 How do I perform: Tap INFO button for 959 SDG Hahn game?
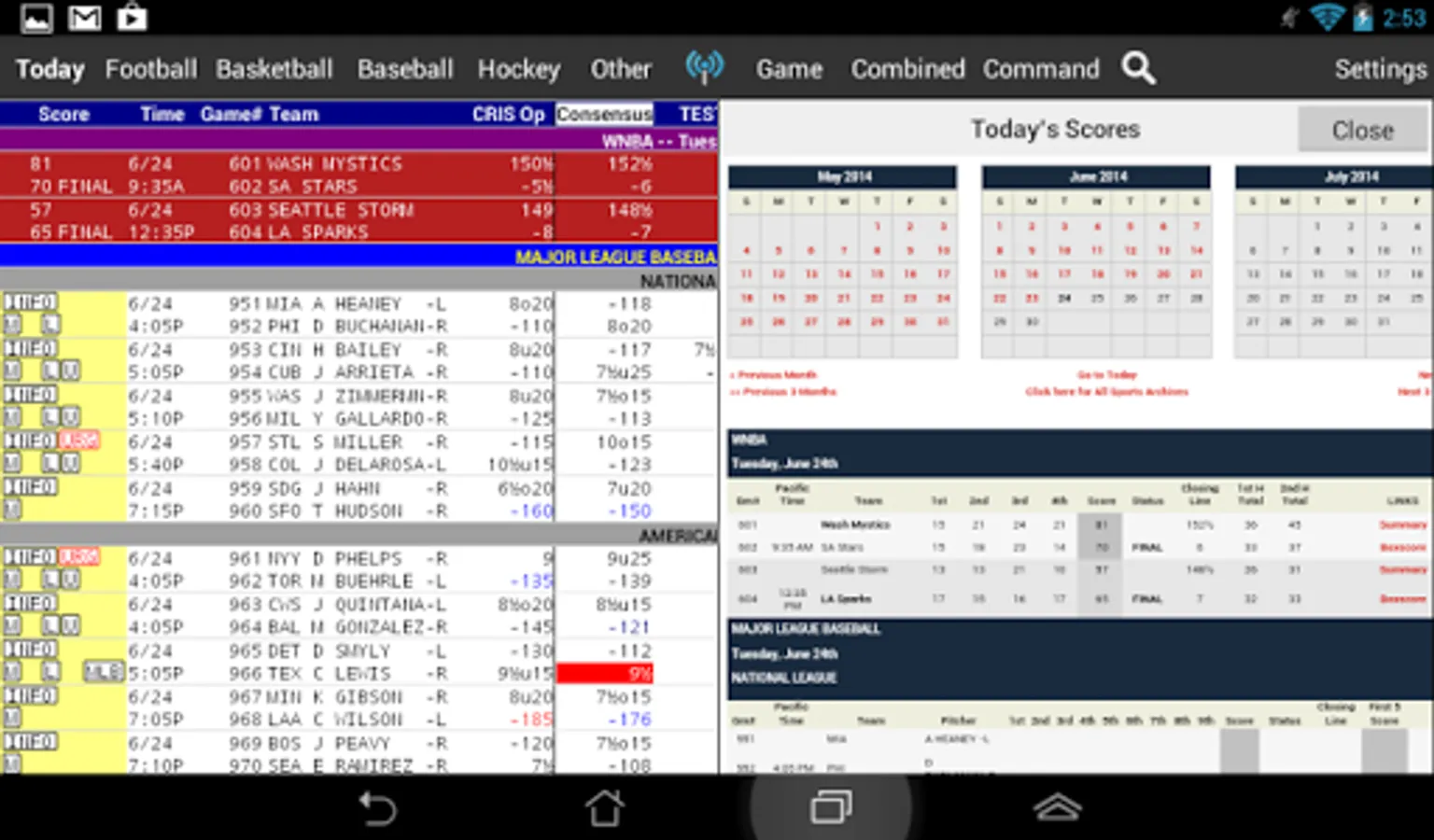[x=31, y=486]
